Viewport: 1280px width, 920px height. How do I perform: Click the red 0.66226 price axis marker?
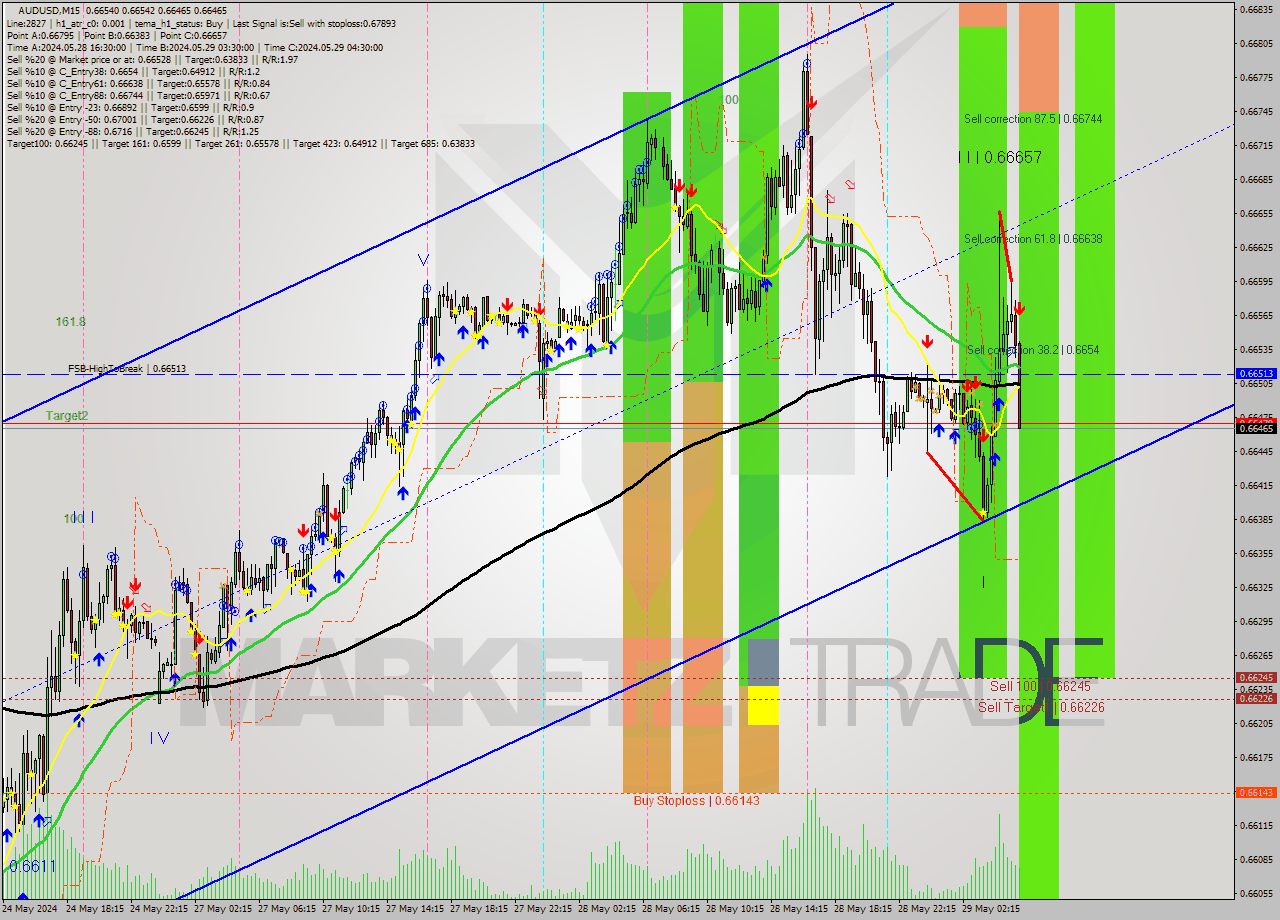click(x=1257, y=698)
